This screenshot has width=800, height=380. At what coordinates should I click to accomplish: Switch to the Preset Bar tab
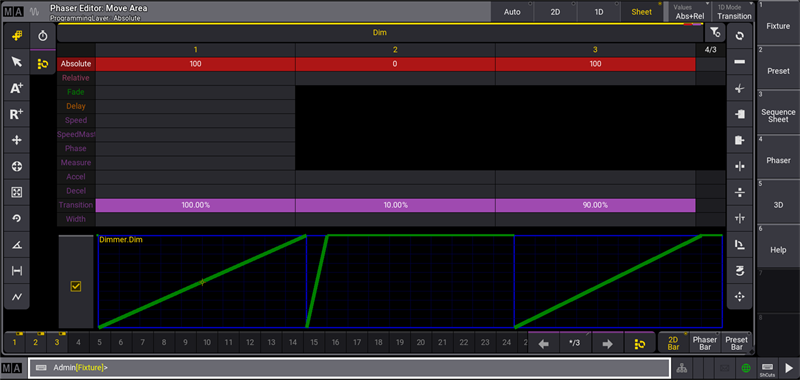pos(736,343)
